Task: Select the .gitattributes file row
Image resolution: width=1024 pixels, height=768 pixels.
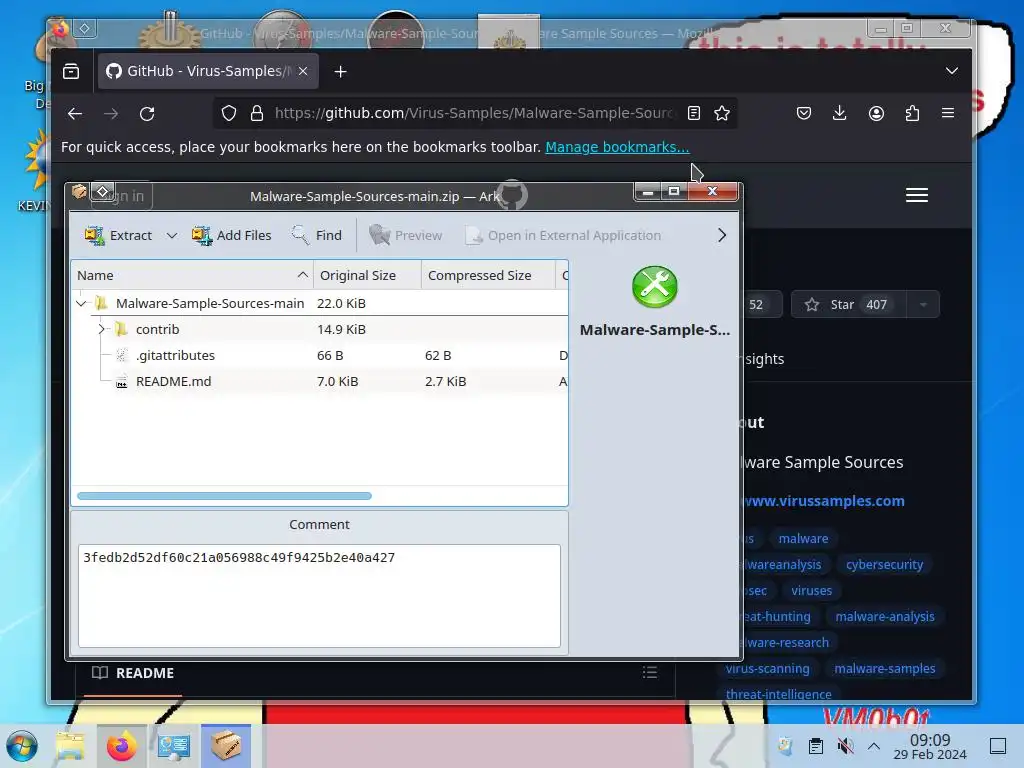Action: pyautogui.click(x=319, y=355)
